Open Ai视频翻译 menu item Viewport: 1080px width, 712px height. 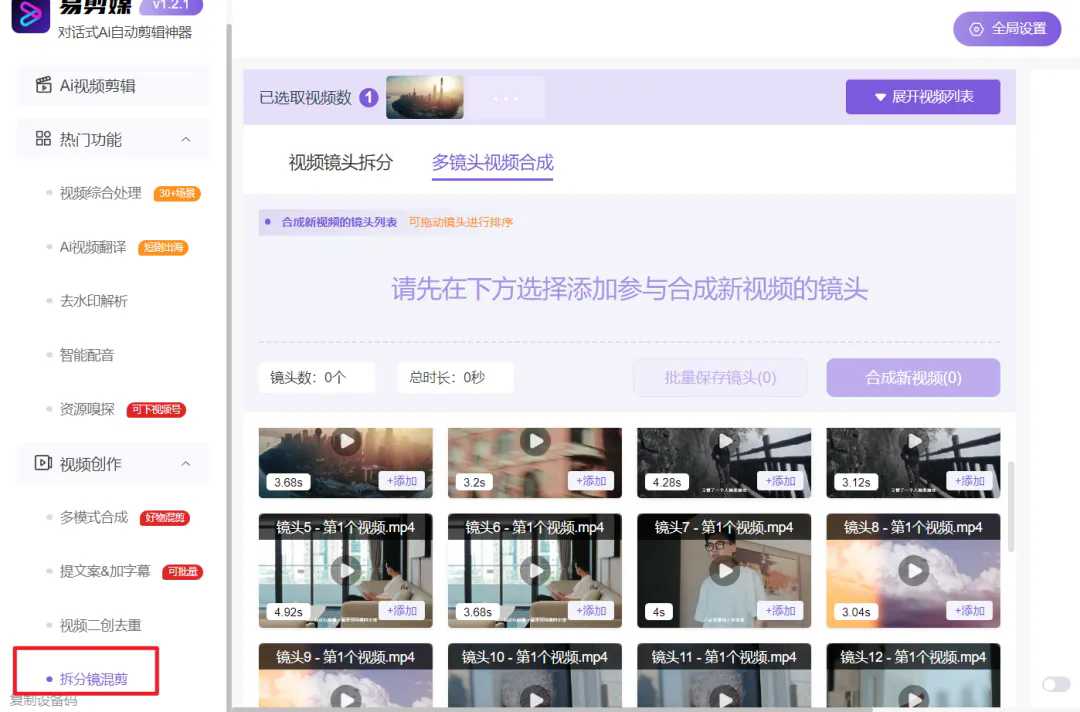click(93, 247)
